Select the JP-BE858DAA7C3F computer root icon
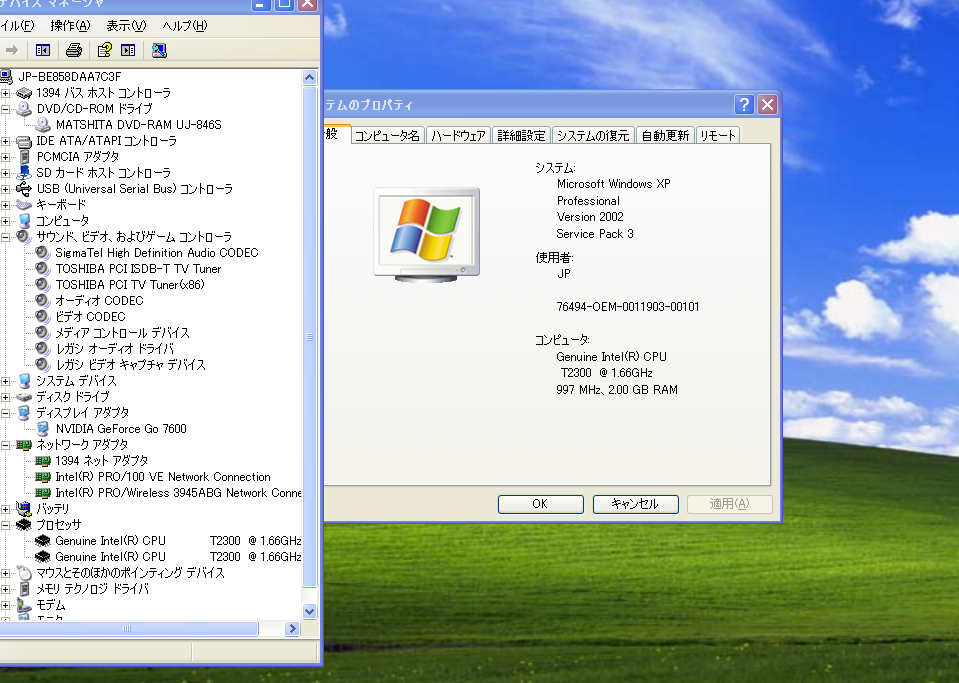Screen dimensions: 959x683 click(x=6, y=76)
